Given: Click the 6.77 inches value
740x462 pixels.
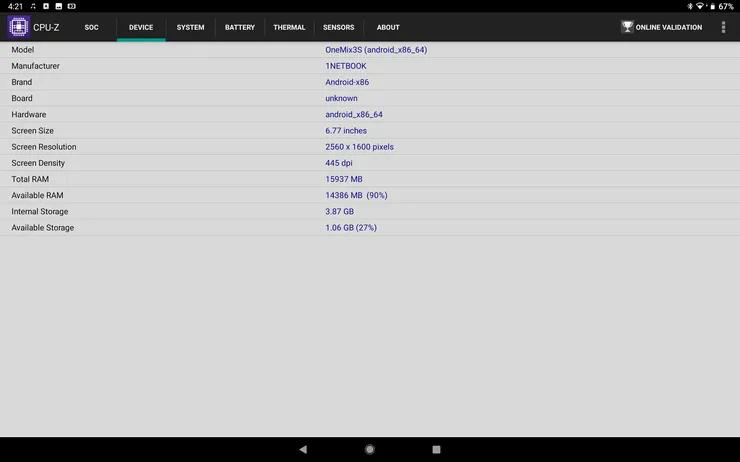Looking at the screenshot, I should tap(346, 131).
